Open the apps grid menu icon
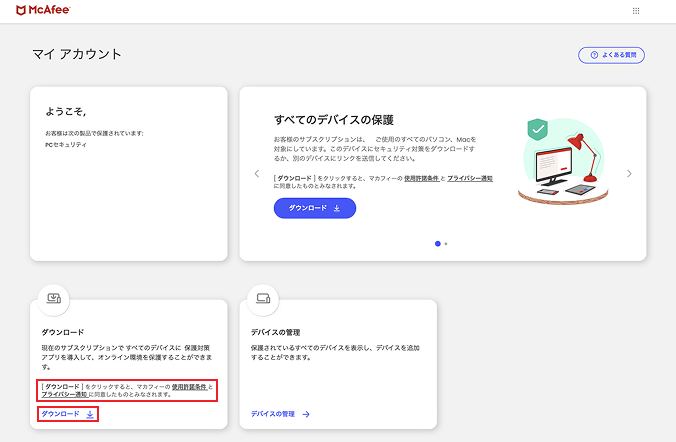 (x=636, y=11)
